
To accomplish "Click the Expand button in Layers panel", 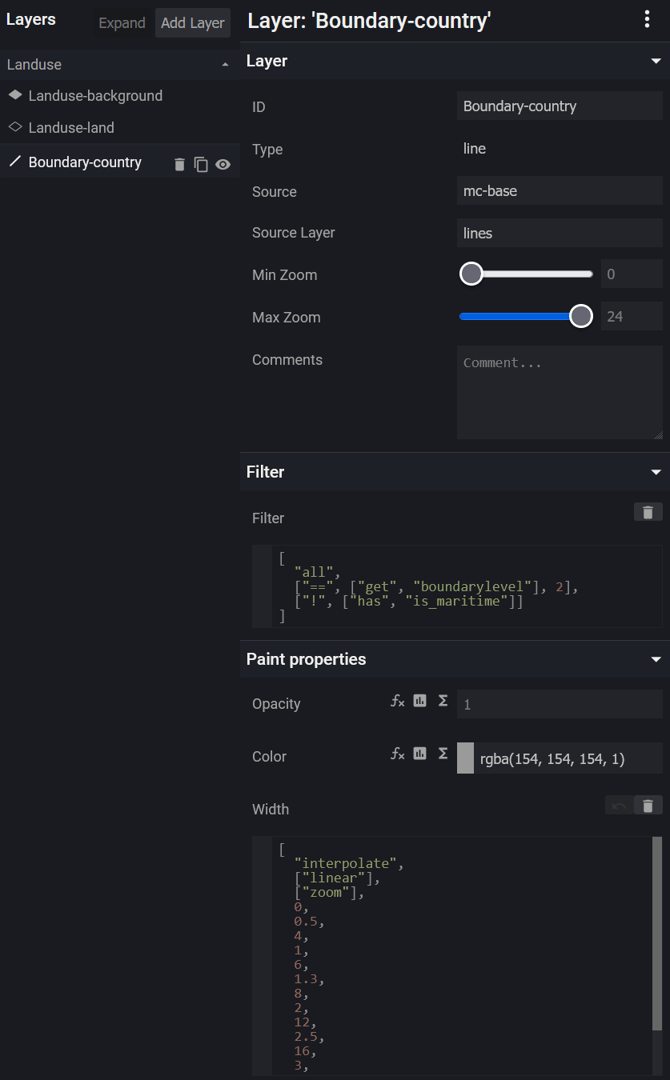I will tap(122, 23).
